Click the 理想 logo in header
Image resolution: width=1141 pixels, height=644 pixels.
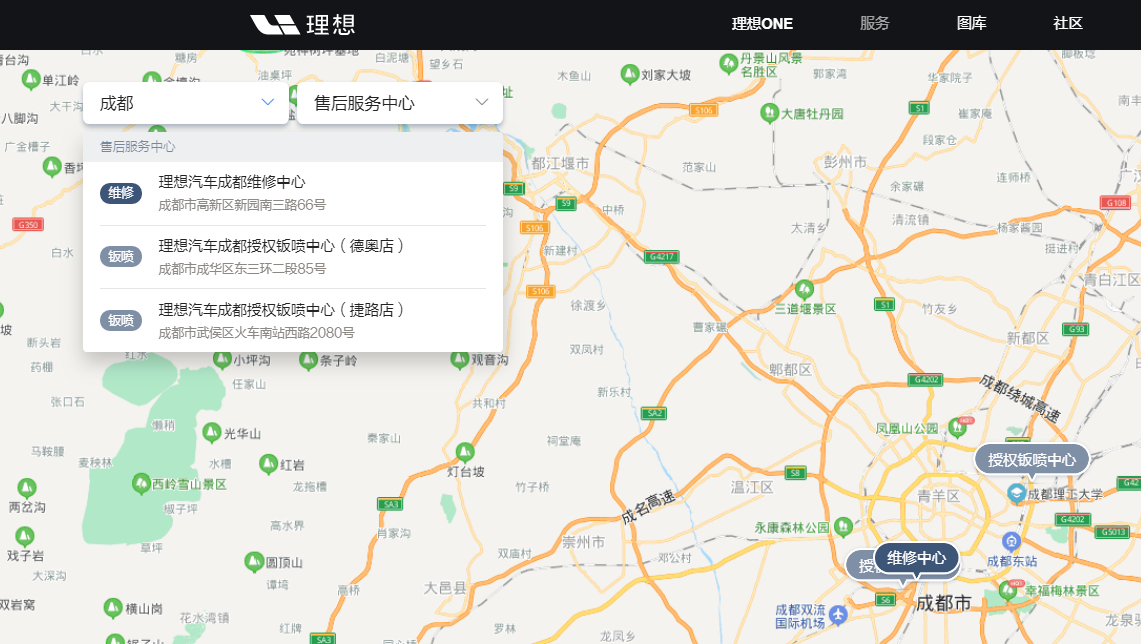point(303,25)
